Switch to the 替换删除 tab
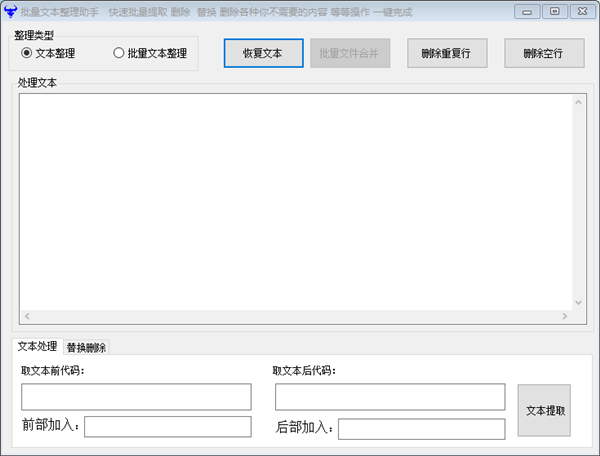The width and height of the screenshot is (600, 456). tap(86, 348)
